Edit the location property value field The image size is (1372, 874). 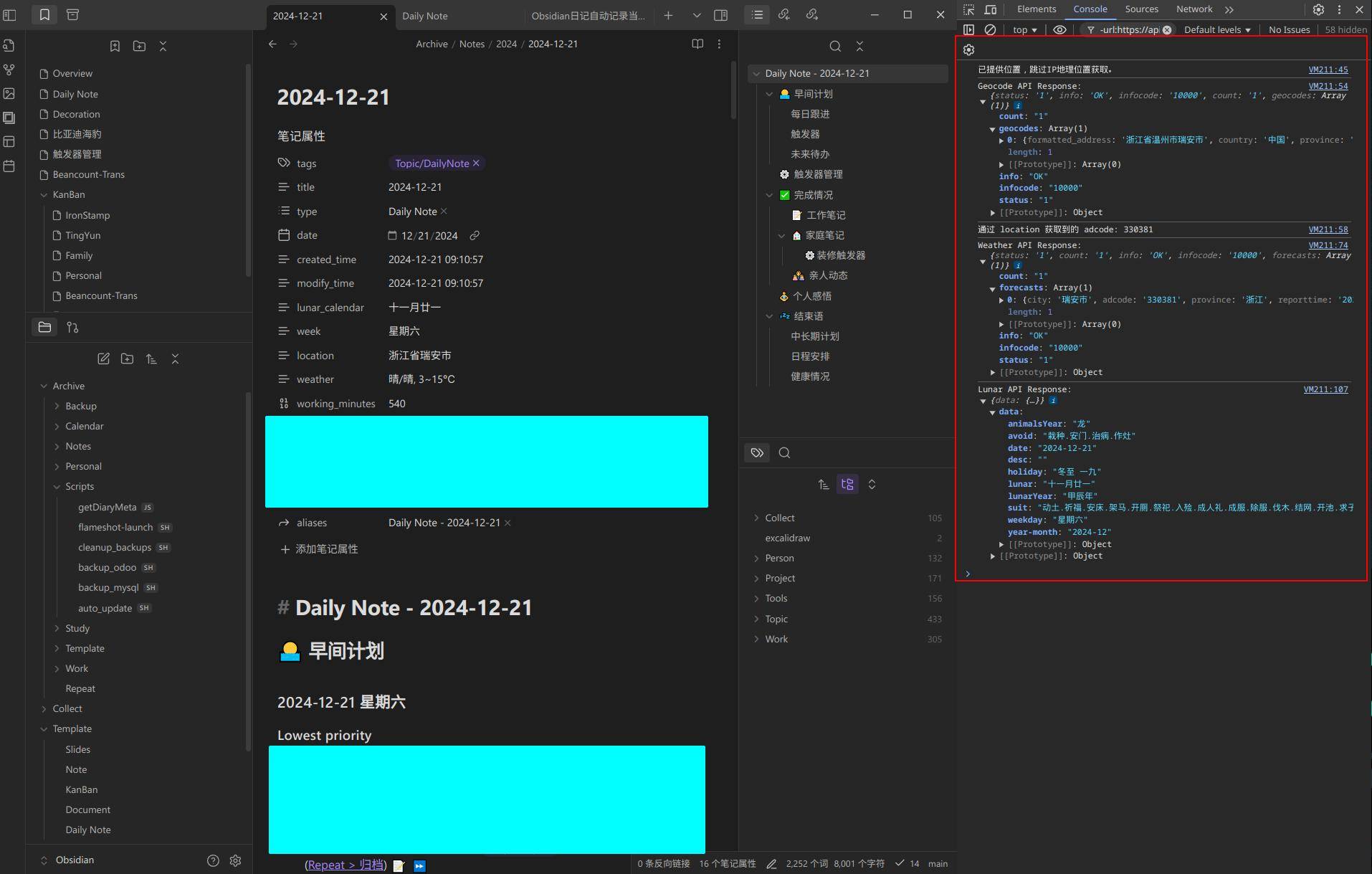[545, 356]
